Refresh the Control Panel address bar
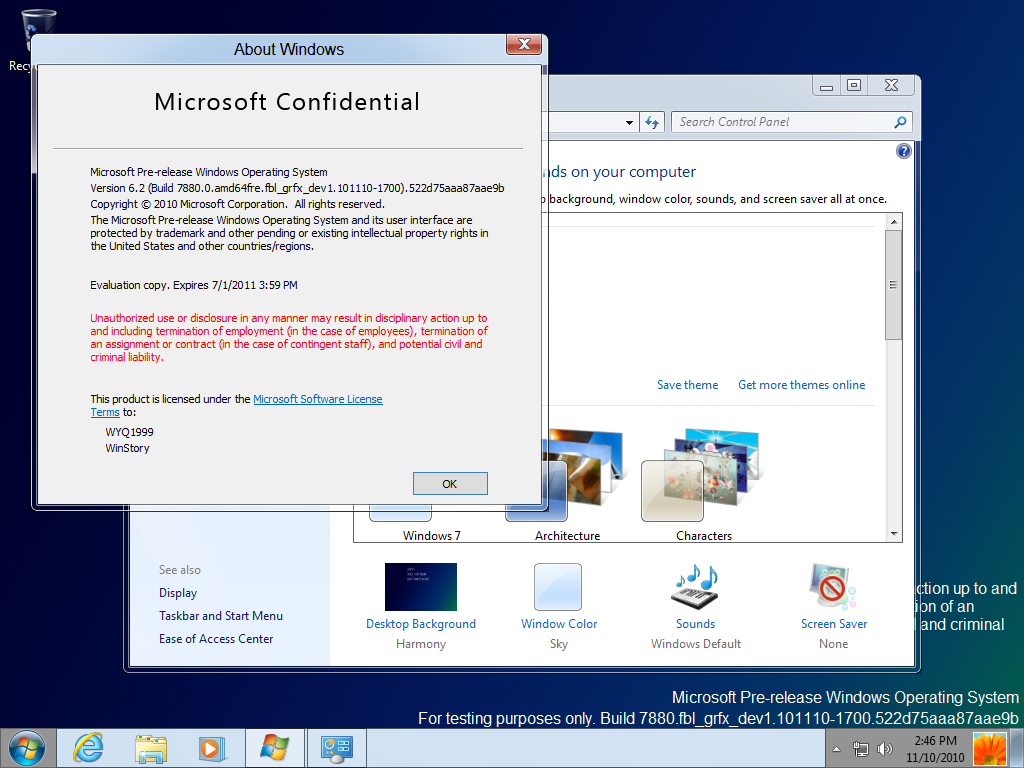The width and height of the screenshot is (1024, 768). 652,122
